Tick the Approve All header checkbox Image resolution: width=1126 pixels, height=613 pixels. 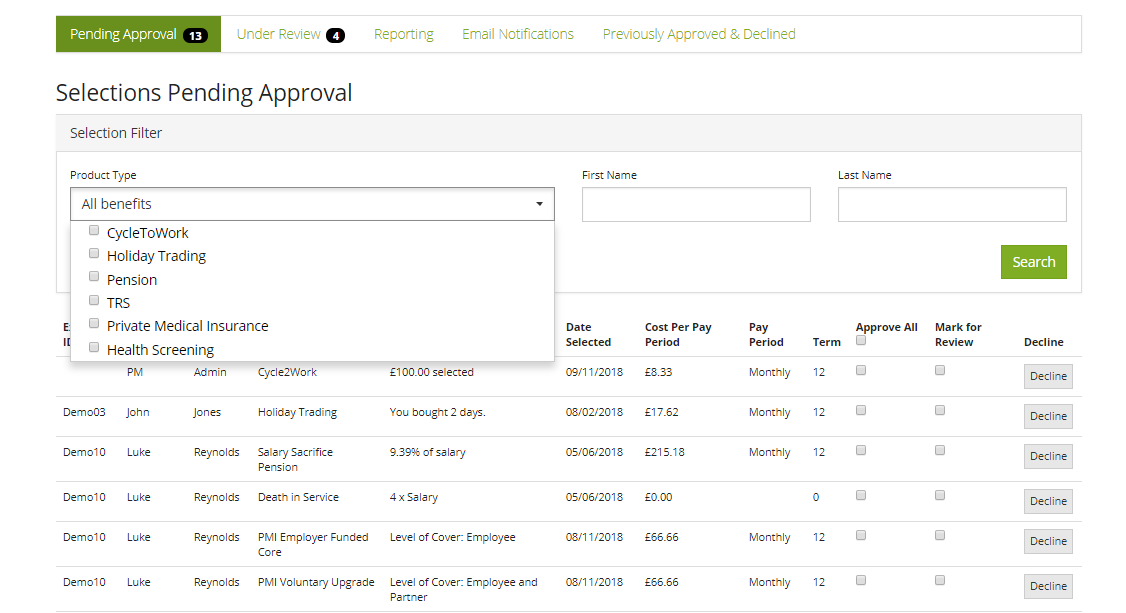pyautogui.click(x=860, y=339)
